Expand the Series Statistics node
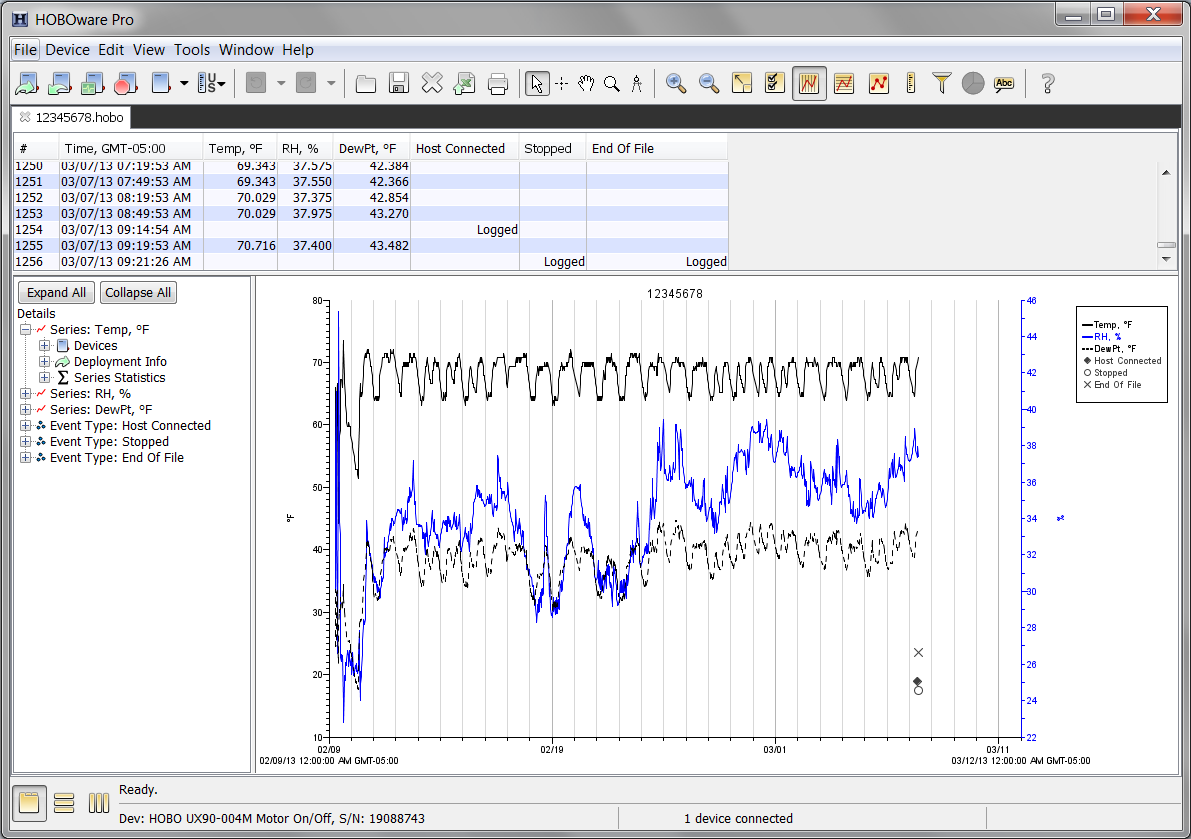Viewport: 1191px width, 839px height. [x=44, y=378]
